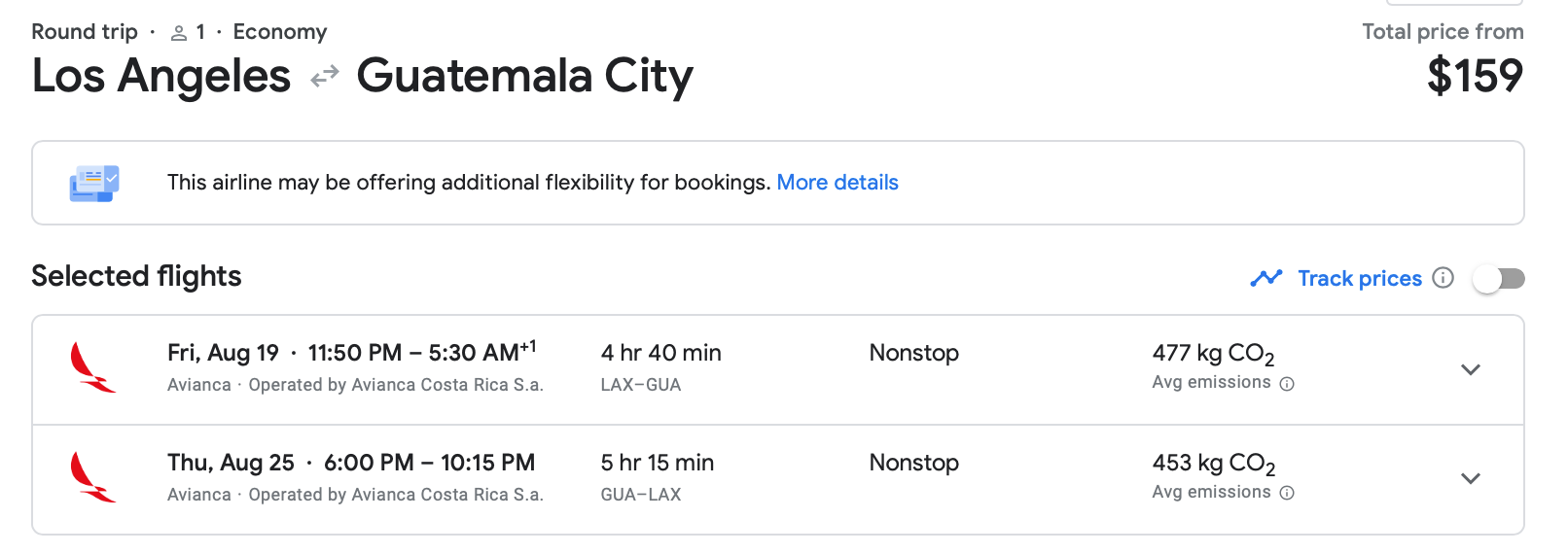The height and width of the screenshot is (554, 1568).
Task: Click the Round trip label
Action: 85,32
